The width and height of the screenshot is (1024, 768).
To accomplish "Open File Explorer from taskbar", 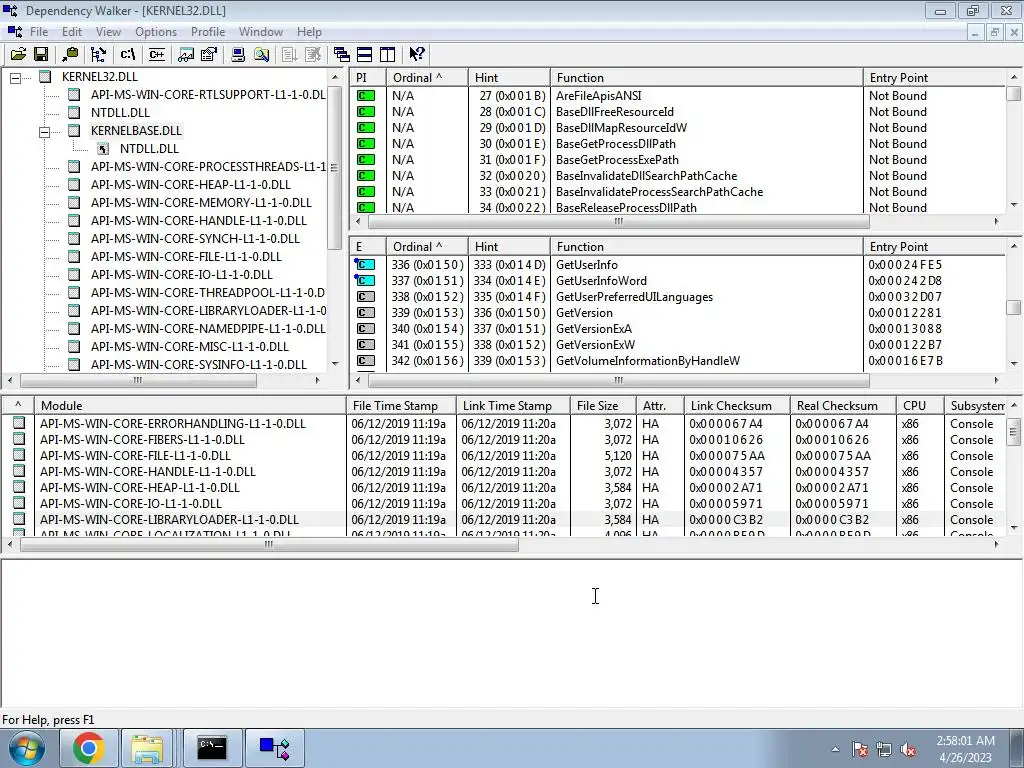I will point(147,748).
